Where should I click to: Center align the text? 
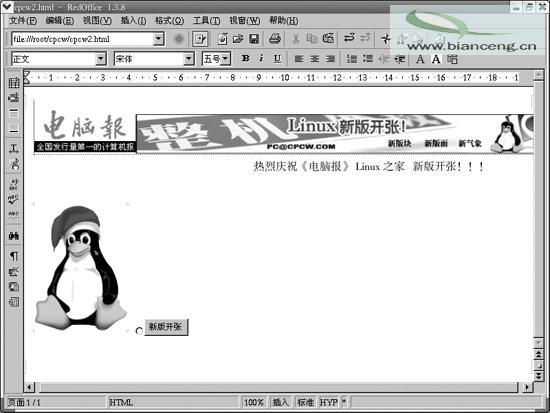coord(314,59)
